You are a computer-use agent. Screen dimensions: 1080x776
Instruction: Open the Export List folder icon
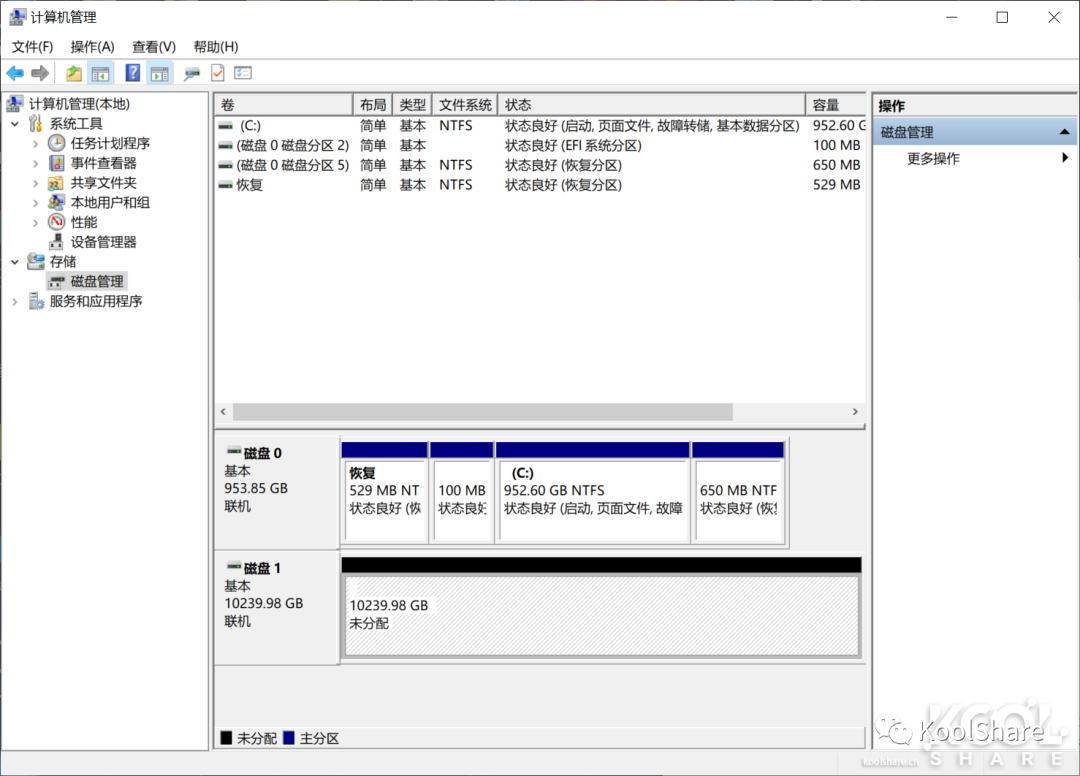point(73,72)
